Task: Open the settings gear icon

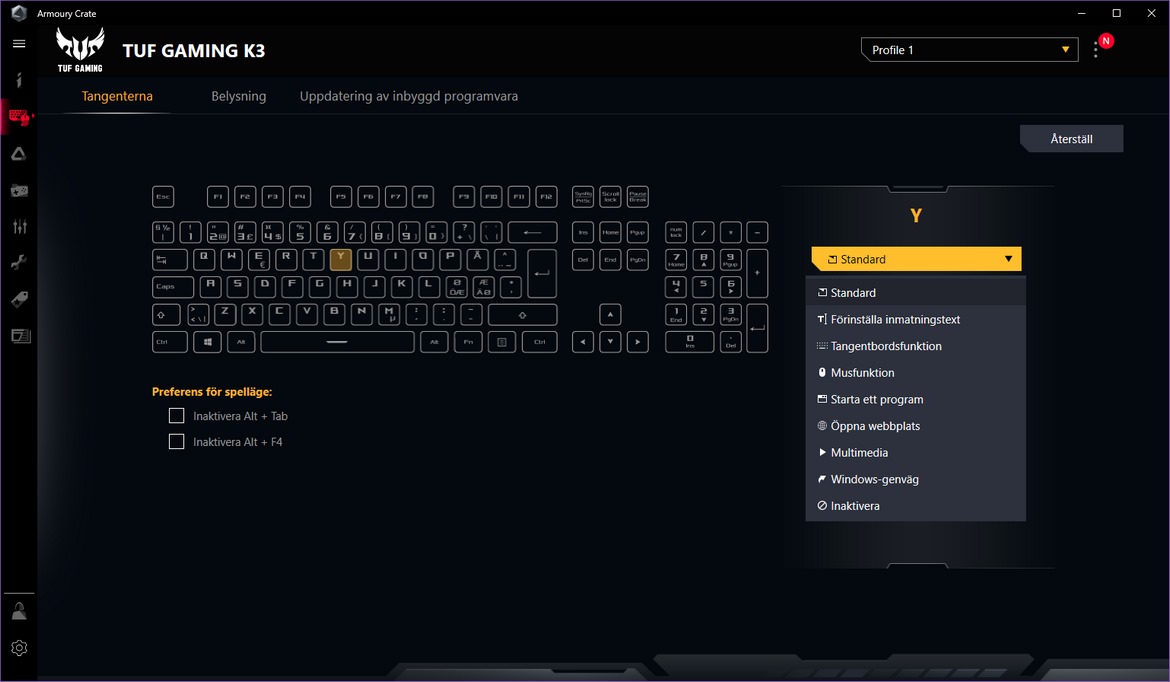Action: pyautogui.click(x=19, y=648)
